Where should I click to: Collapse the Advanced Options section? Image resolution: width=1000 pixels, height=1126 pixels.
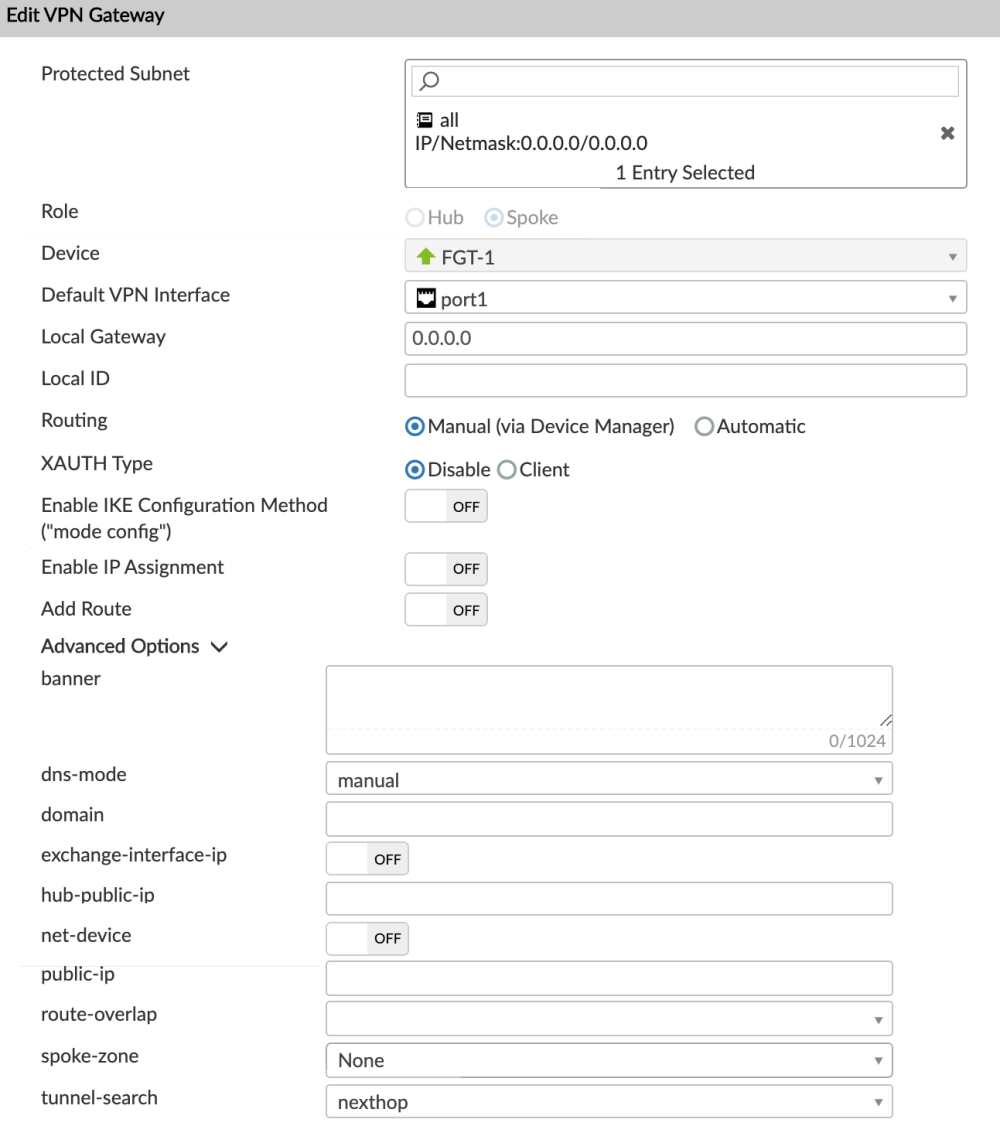click(218, 646)
